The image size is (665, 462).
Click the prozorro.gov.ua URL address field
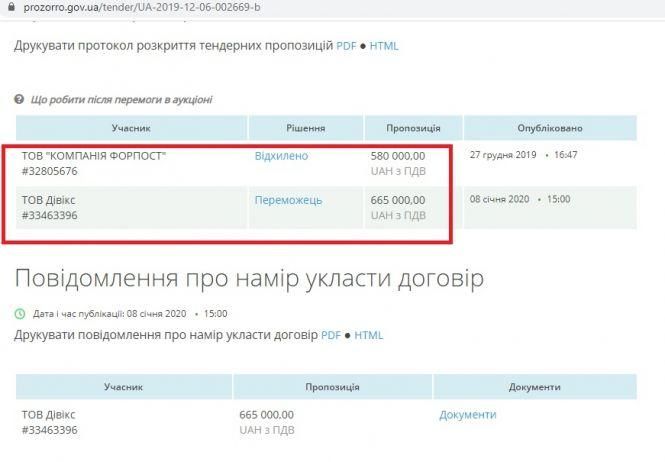(x=142, y=7)
